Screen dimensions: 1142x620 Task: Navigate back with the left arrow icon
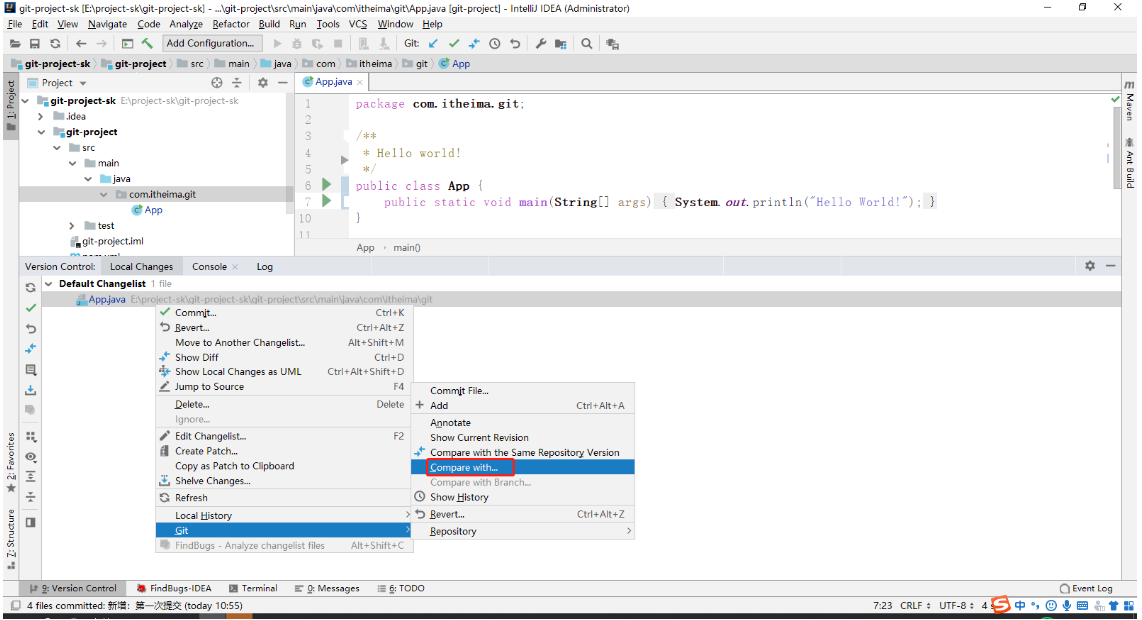[81, 44]
